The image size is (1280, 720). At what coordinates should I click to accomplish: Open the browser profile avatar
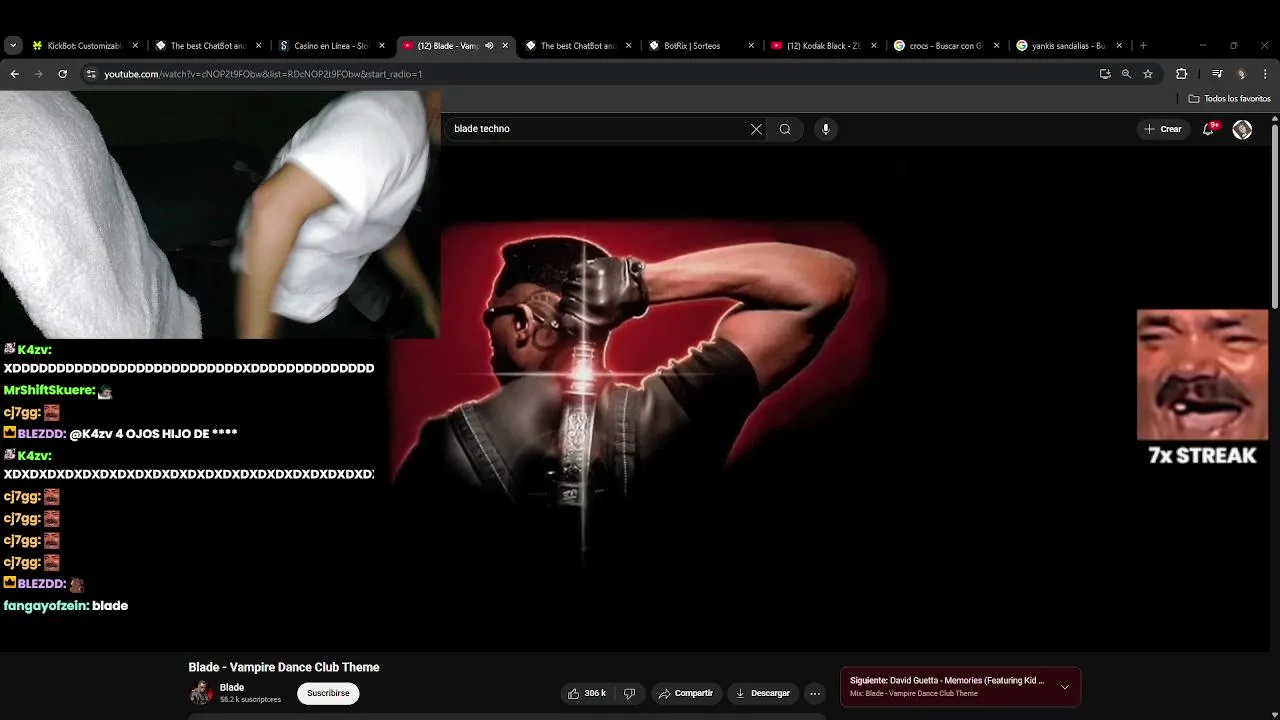click(x=1241, y=74)
